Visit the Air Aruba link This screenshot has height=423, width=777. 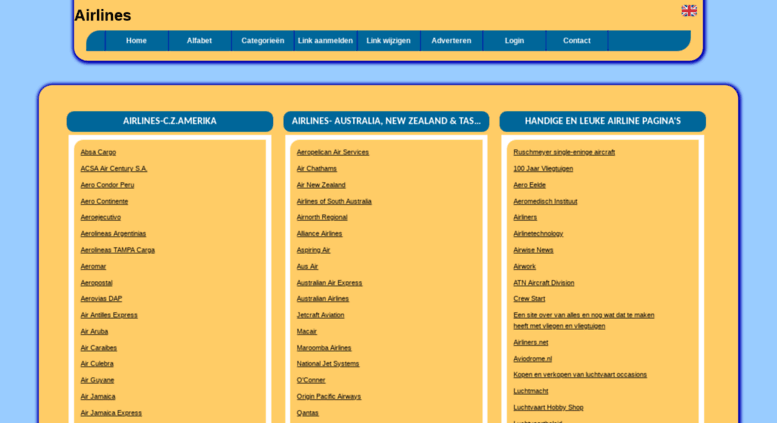94,331
